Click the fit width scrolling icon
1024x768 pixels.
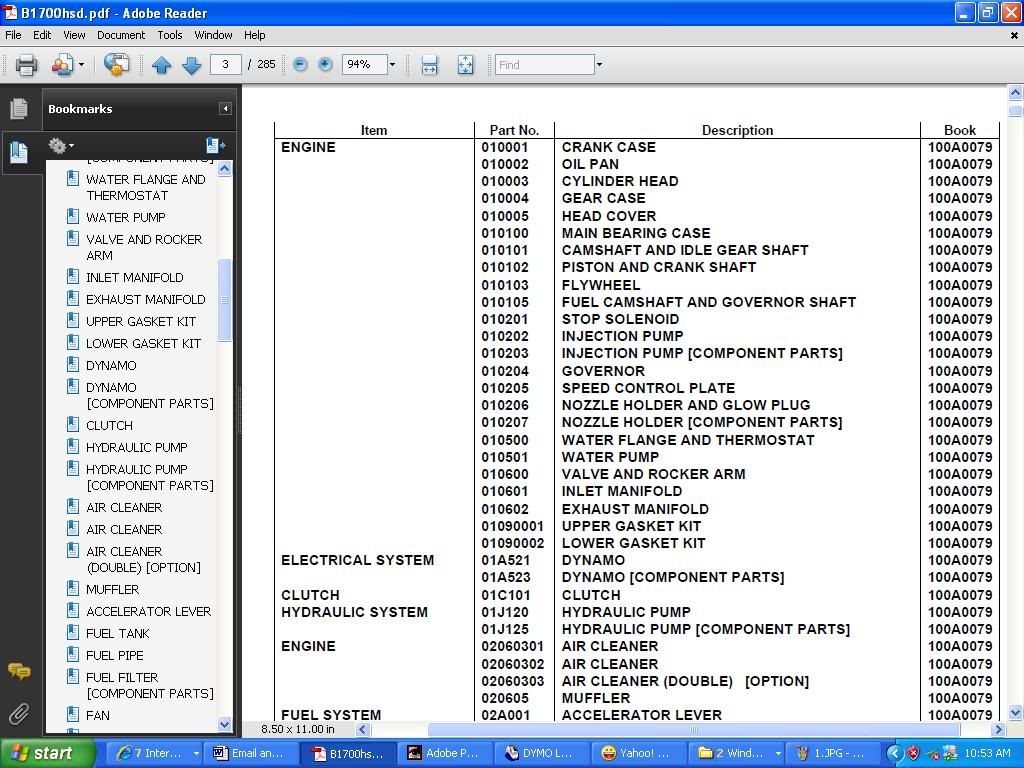pos(429,65)
